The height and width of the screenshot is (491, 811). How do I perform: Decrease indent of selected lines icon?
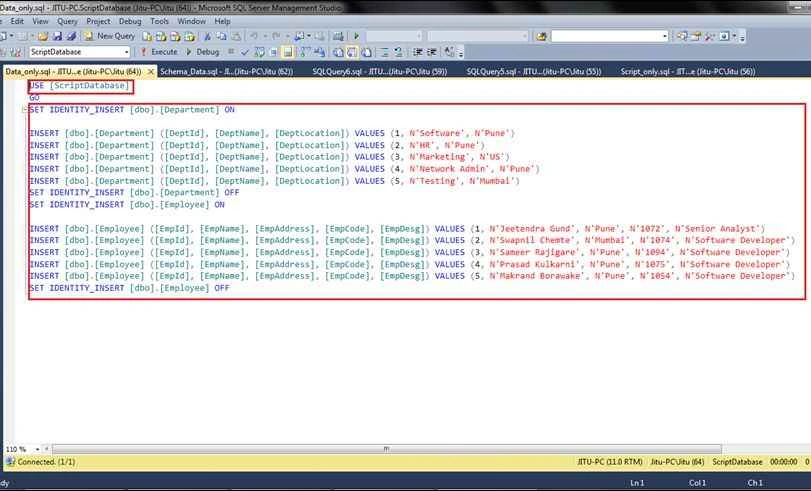[x=418, y=52]
